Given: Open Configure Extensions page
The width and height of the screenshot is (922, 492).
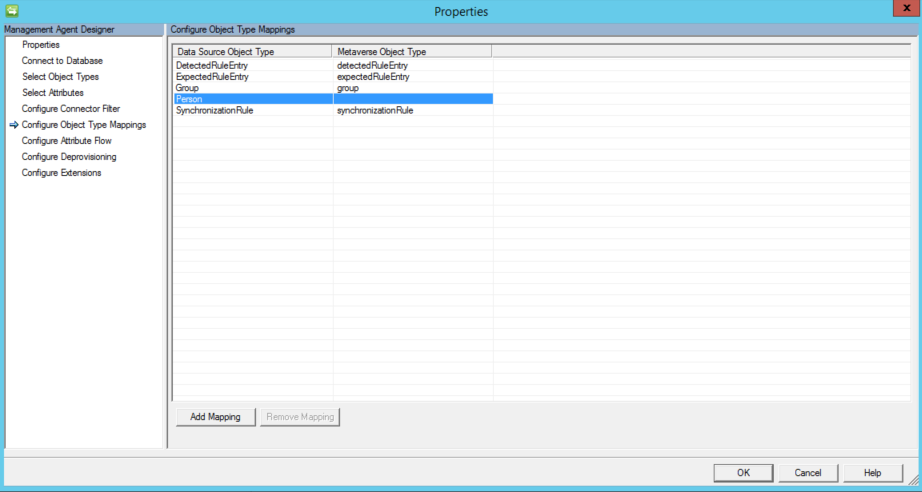Looking at the screenshot, I should 62,172.
